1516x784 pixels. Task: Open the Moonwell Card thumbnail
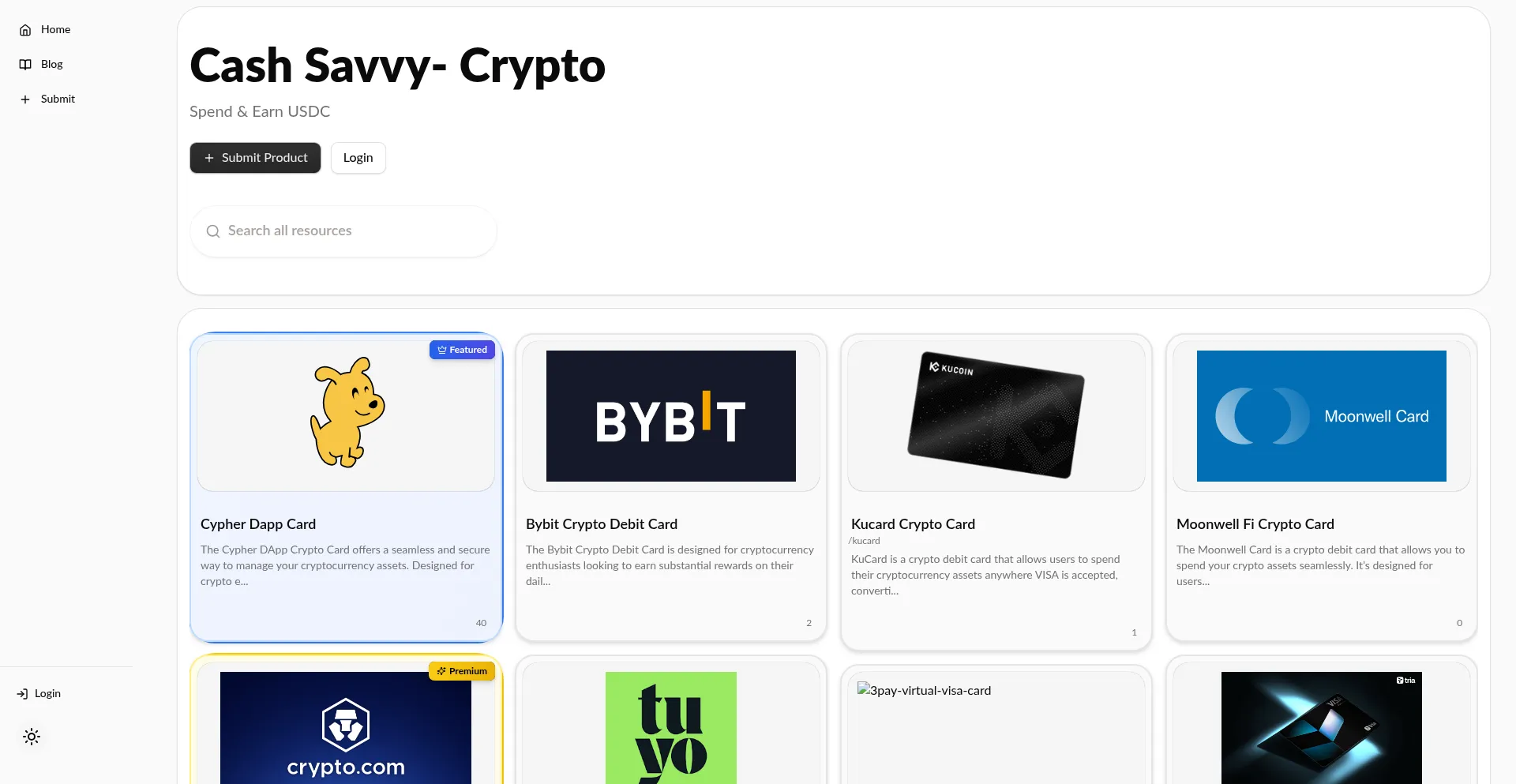pos(1322,416)
